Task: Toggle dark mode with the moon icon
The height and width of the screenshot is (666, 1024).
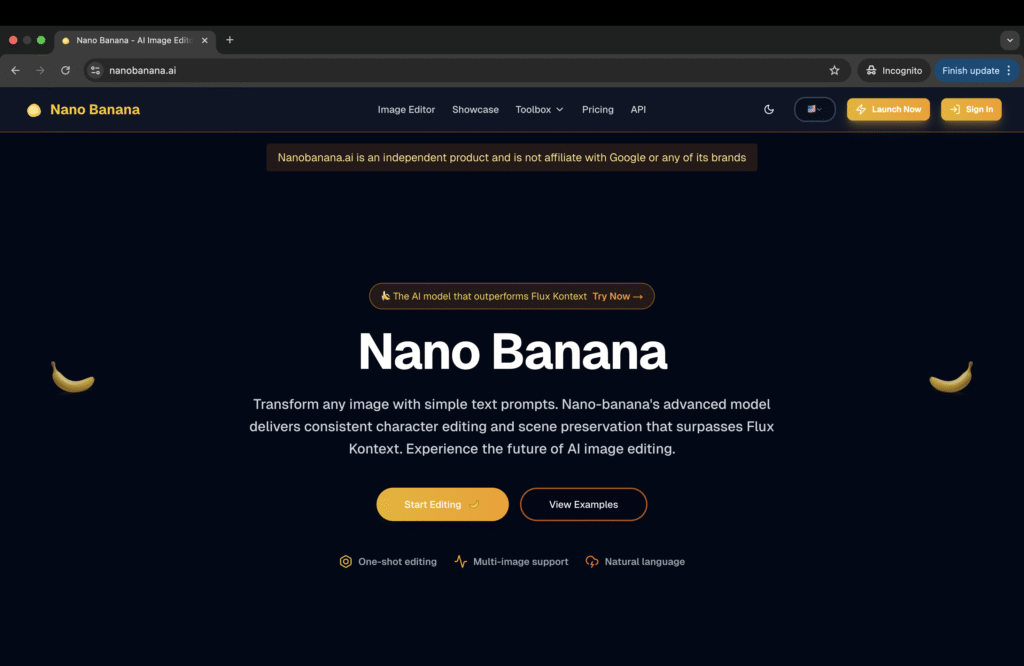Action: (769, 110)
